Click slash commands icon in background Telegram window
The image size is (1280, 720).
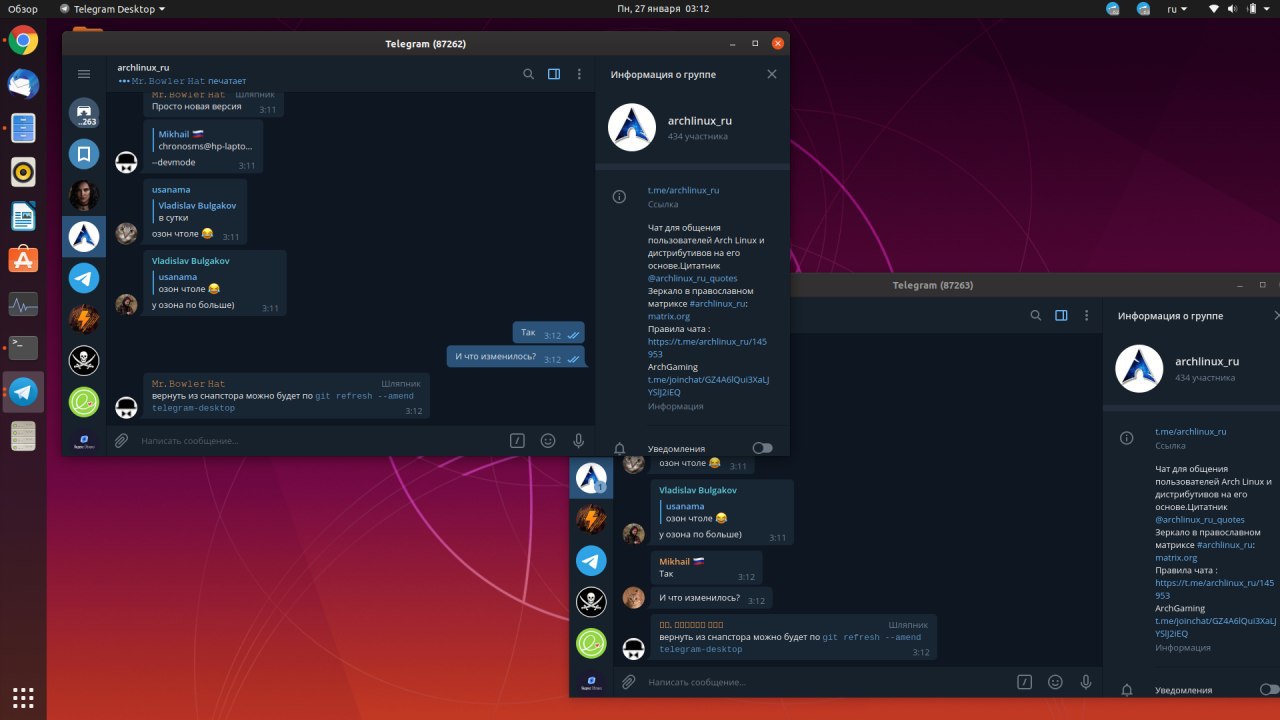[x=1024, y=682]
